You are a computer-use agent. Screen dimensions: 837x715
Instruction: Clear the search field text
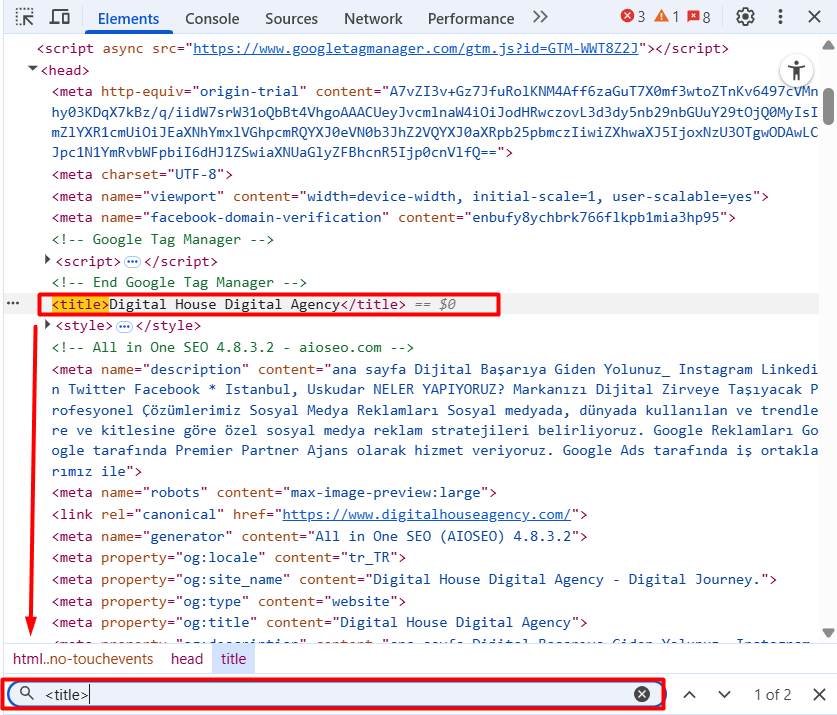(x=642, y=694)
